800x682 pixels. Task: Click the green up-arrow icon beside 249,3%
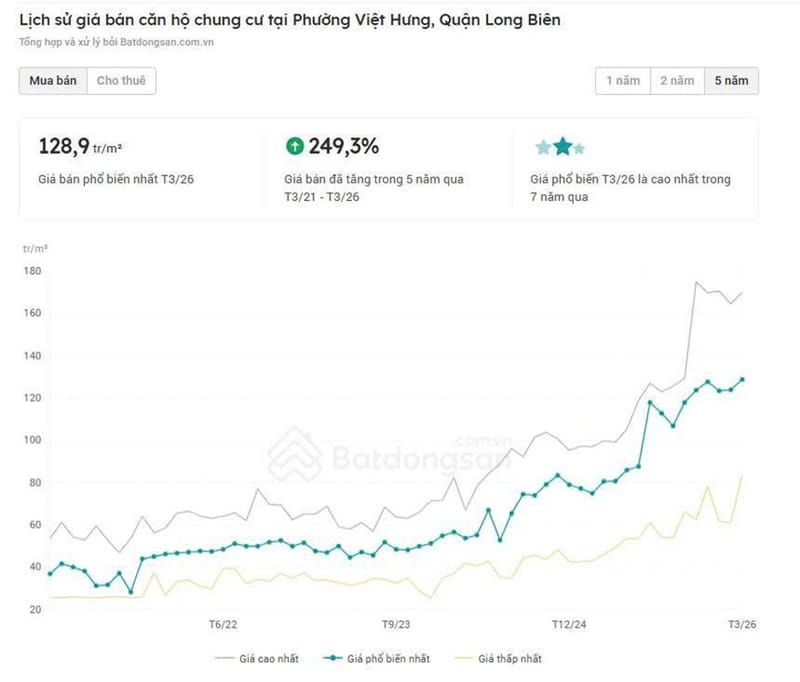(294, 147)
